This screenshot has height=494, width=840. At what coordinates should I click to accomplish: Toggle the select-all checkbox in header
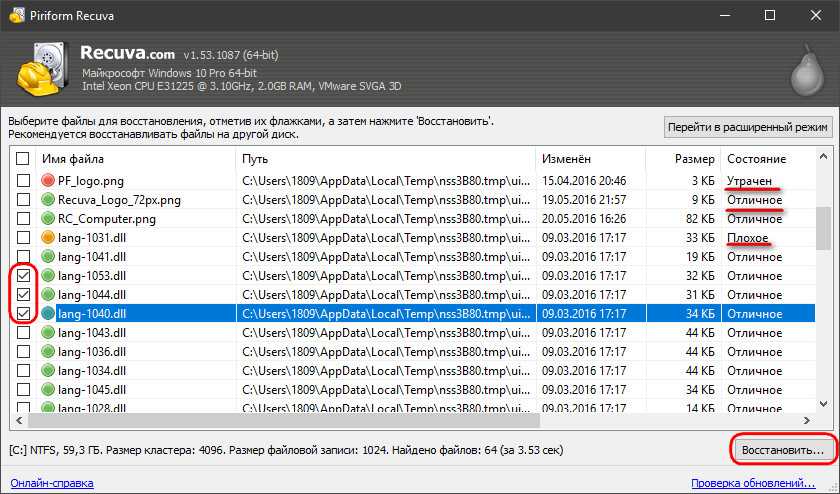(x=22, y=159)
